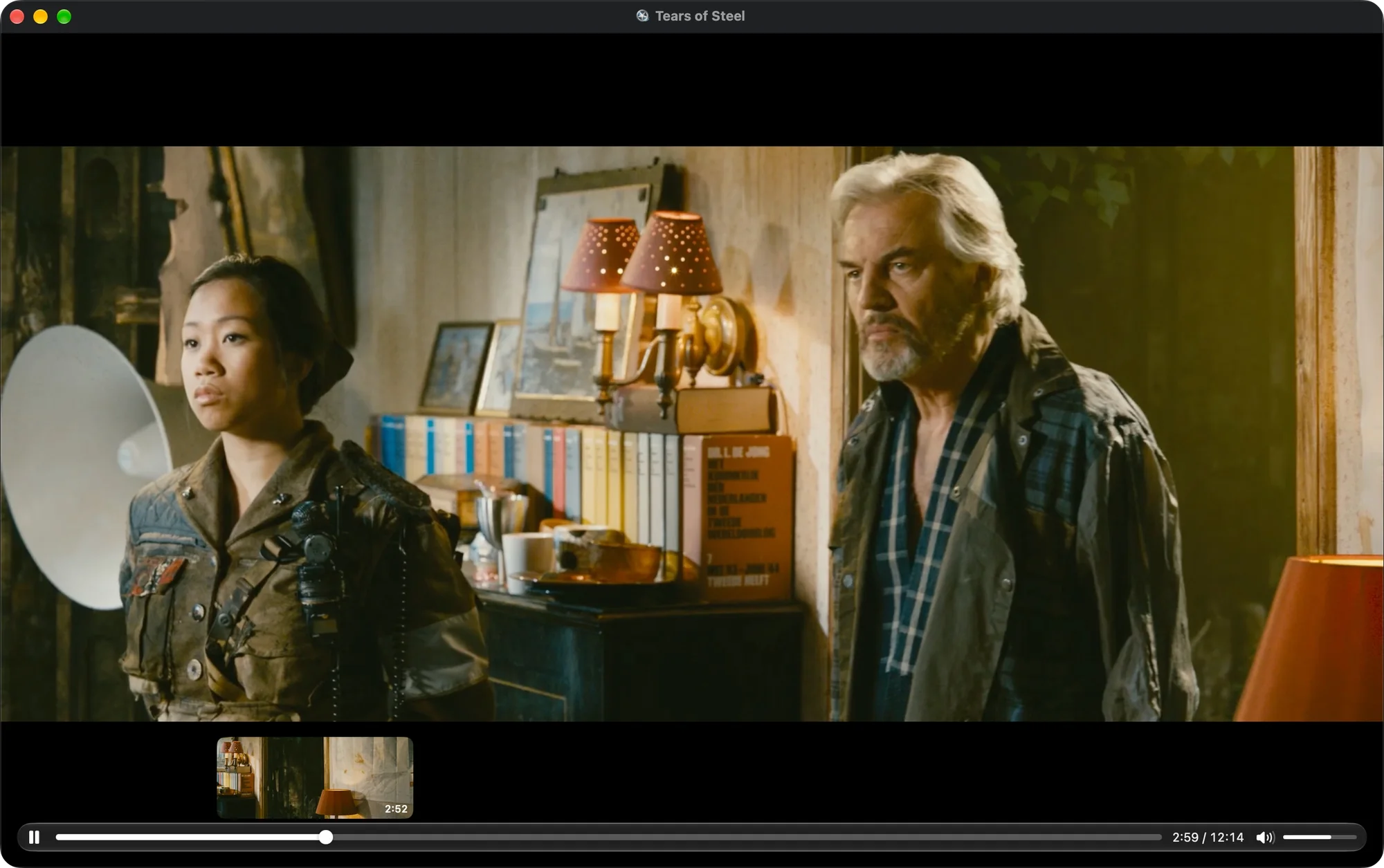The image size is (1384, 868).
Task: Click the Tears of Steel window title
Action: [700, 16]
